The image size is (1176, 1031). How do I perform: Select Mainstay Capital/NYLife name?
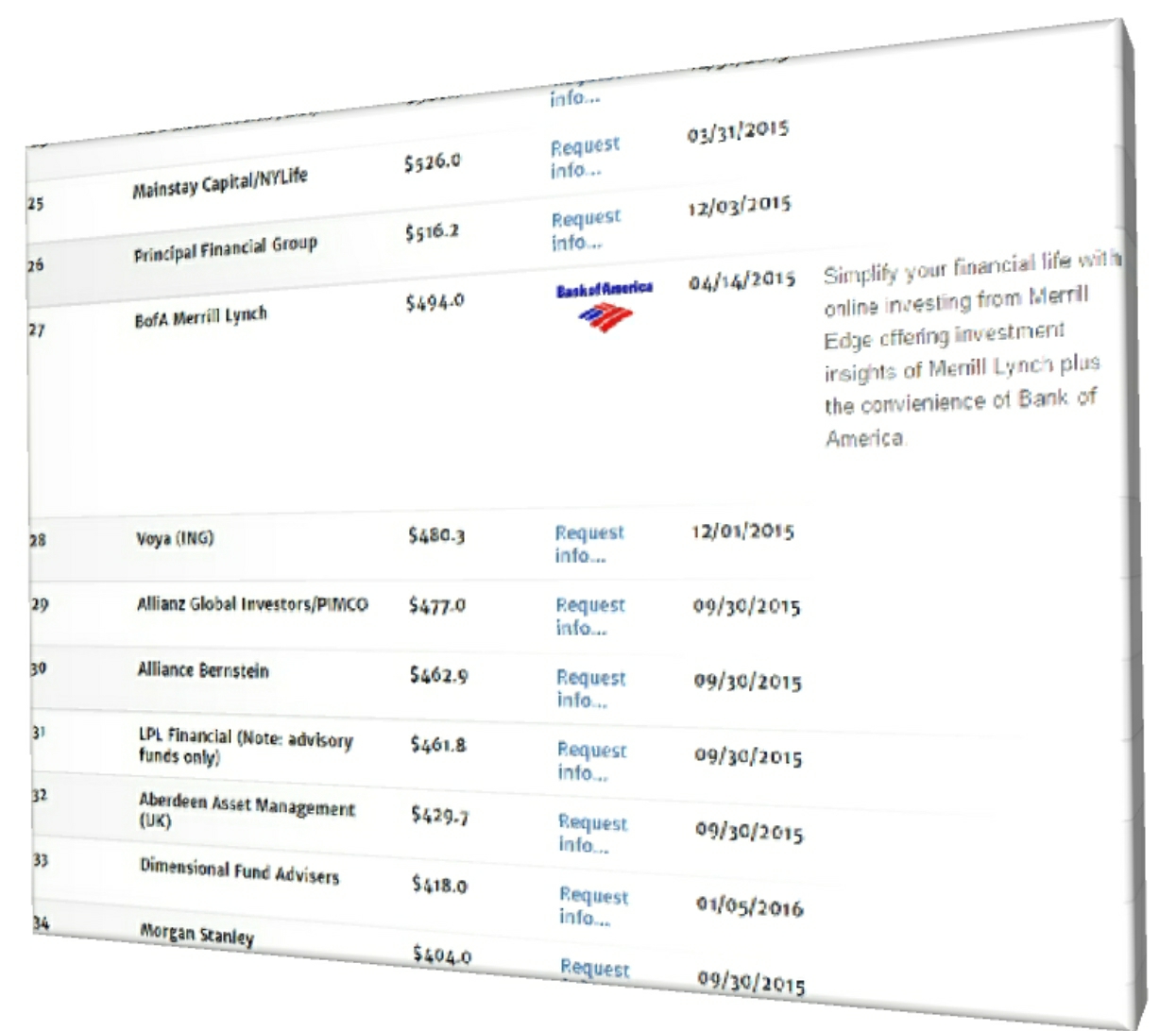[x=220, y=183]
